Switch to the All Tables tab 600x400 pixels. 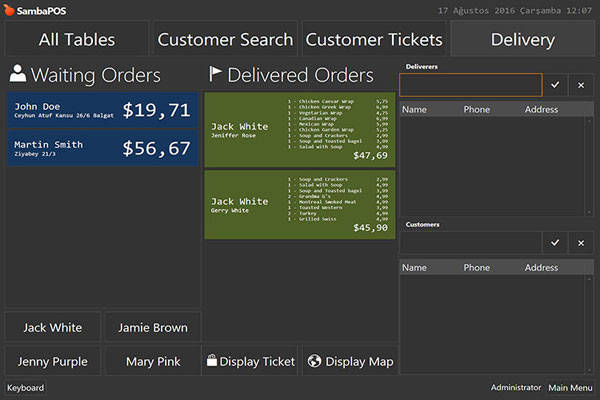(x=77, y=40)
